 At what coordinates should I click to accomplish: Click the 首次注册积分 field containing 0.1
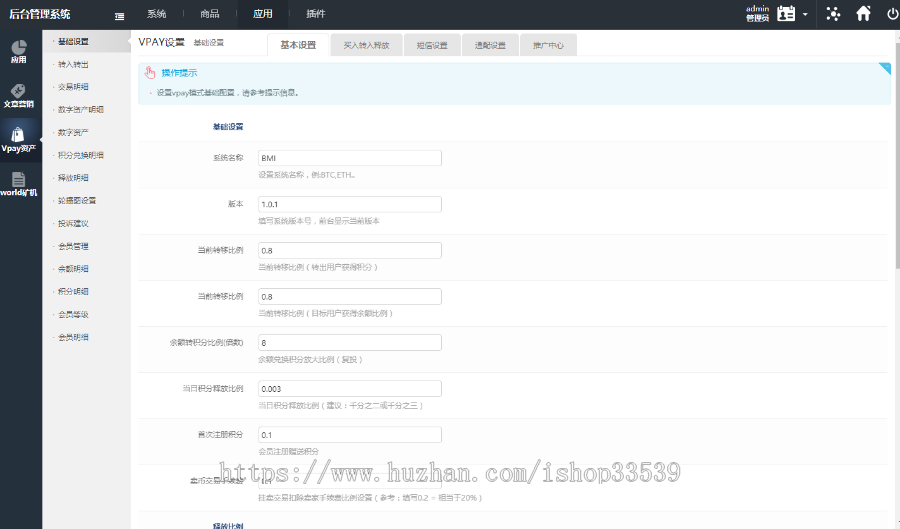pos(350,435)
